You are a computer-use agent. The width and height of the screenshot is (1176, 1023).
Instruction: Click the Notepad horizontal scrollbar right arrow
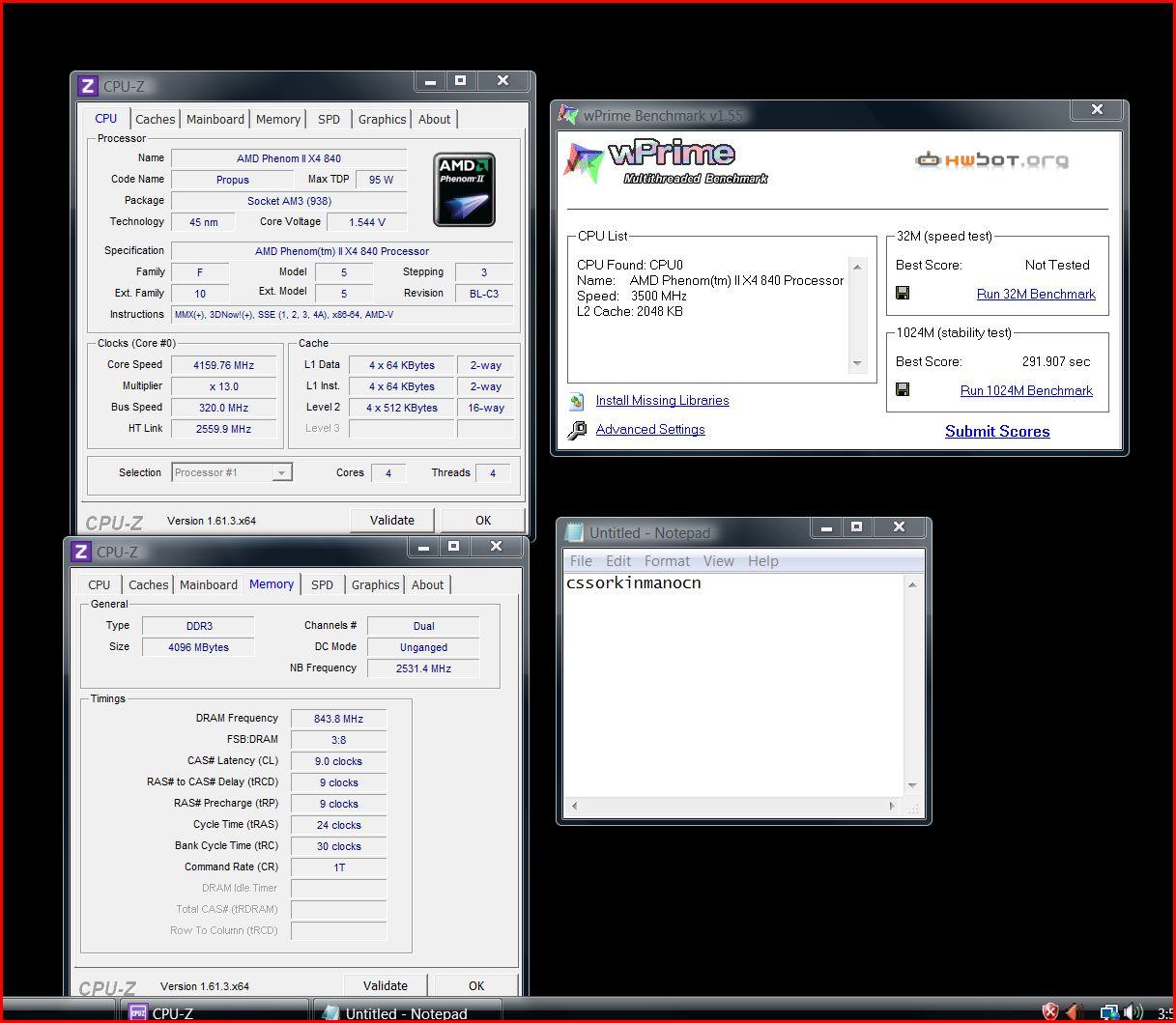pos(892,806)
